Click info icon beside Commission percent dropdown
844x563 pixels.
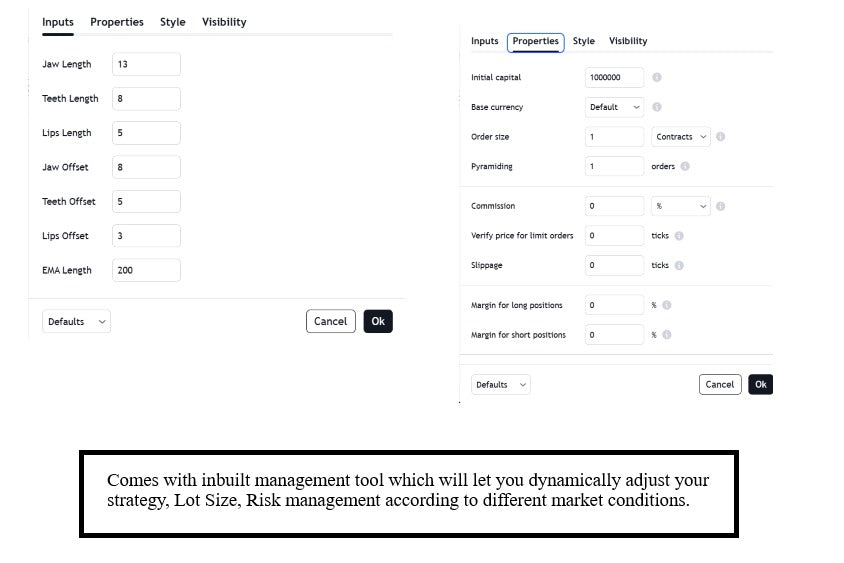(720, 206)
